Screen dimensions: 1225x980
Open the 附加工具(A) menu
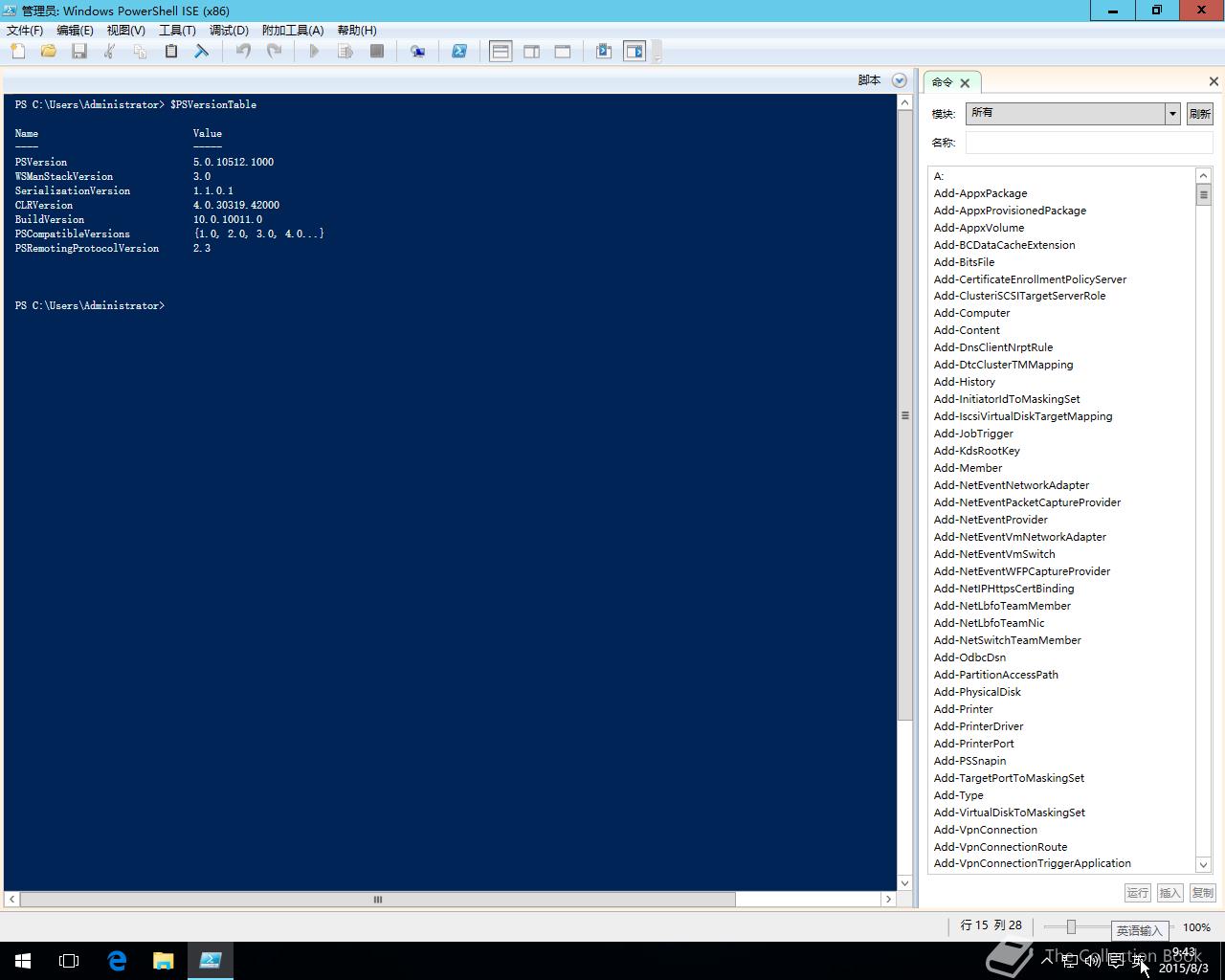coord(293,31)
